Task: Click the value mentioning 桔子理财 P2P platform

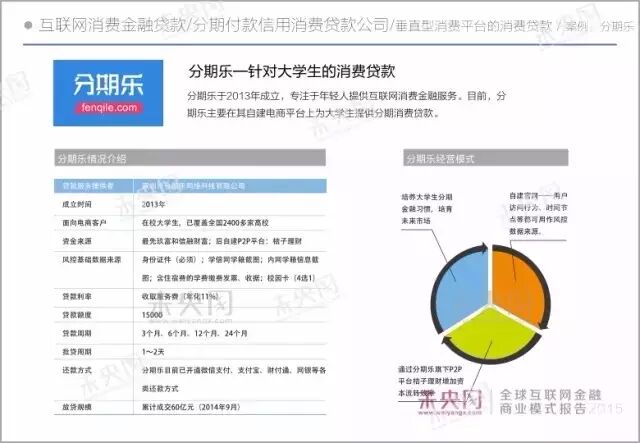Action: 222,241
